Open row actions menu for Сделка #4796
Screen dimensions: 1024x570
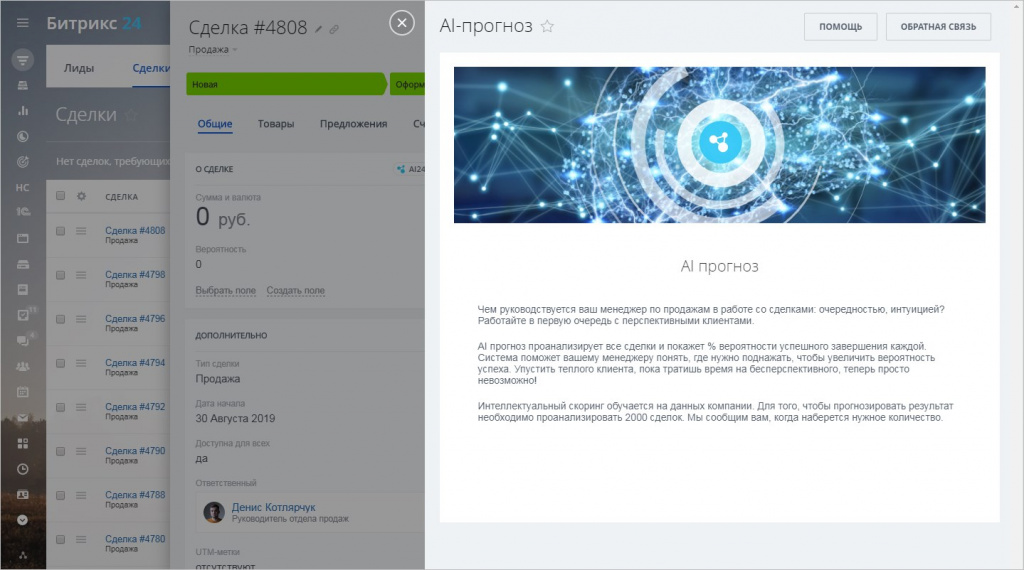click(x=82, y=319)
